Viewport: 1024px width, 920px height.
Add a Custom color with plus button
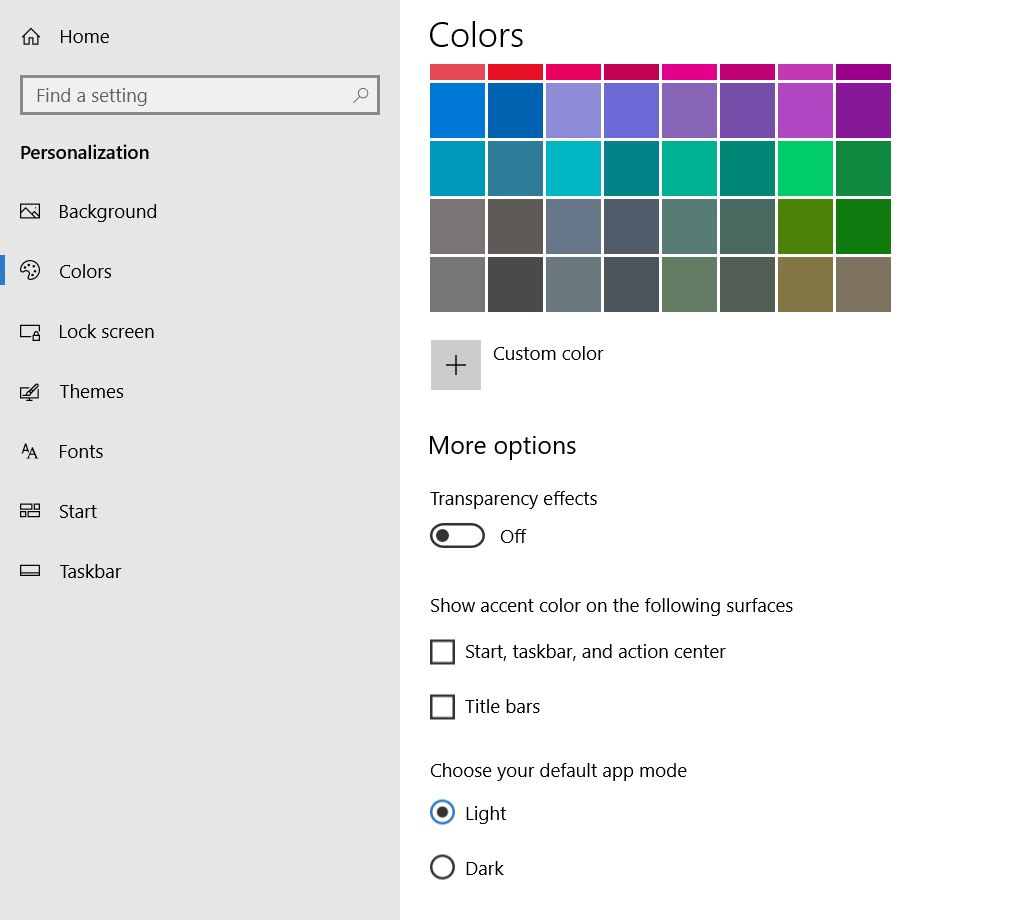pos(456,365)
